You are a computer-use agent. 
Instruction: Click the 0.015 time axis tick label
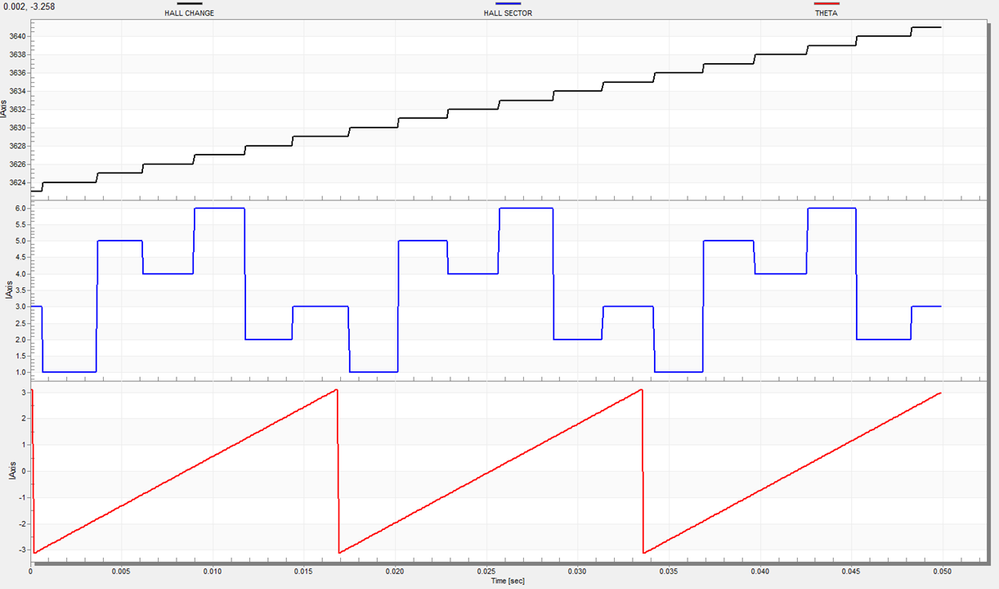303,572
